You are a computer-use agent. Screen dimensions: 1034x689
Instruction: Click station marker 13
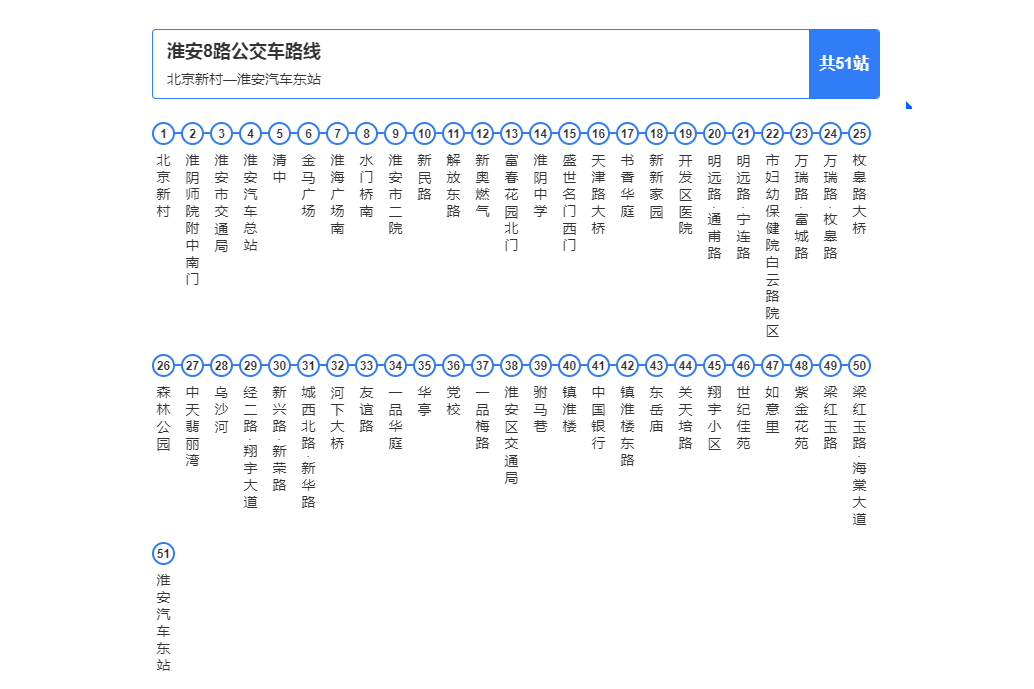point(512,134)
